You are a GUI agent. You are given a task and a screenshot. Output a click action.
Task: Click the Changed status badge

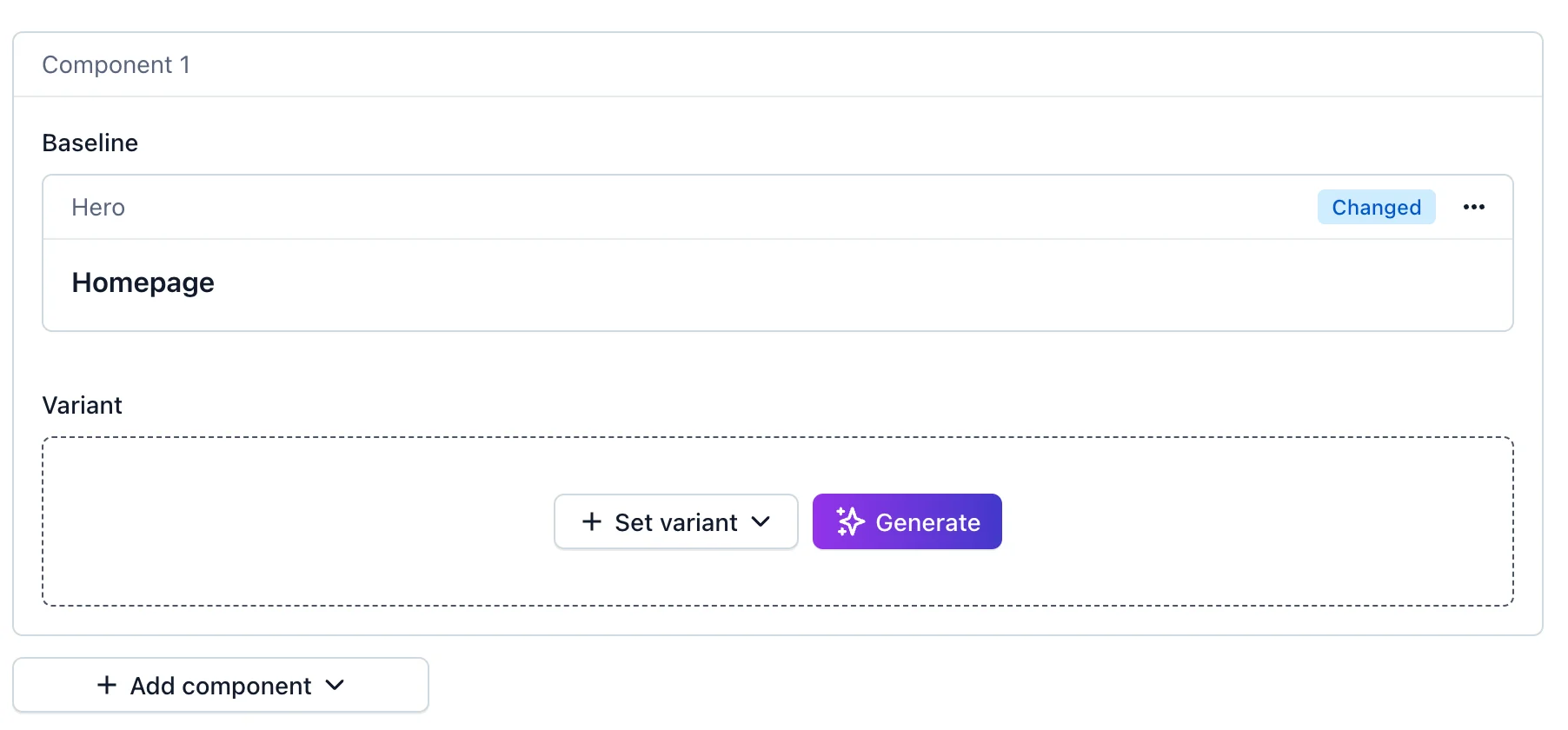[1376, 207]
